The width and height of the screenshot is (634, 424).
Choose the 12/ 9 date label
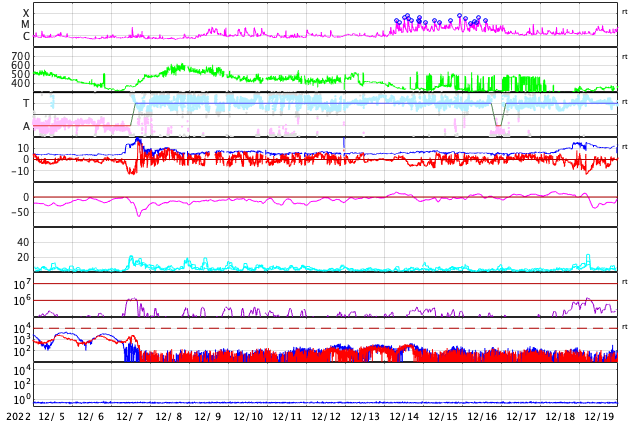[x=208, y=417]
